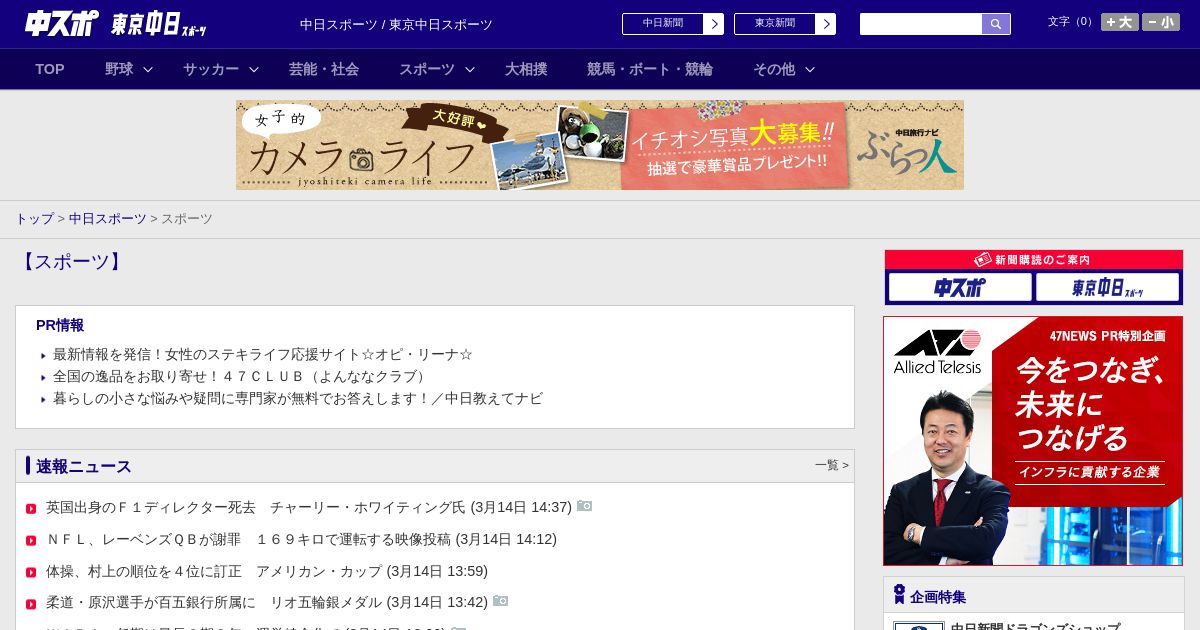Click 企画特集 section heading
Viewport: 1200px width, 630px height.
click(938, 597)
